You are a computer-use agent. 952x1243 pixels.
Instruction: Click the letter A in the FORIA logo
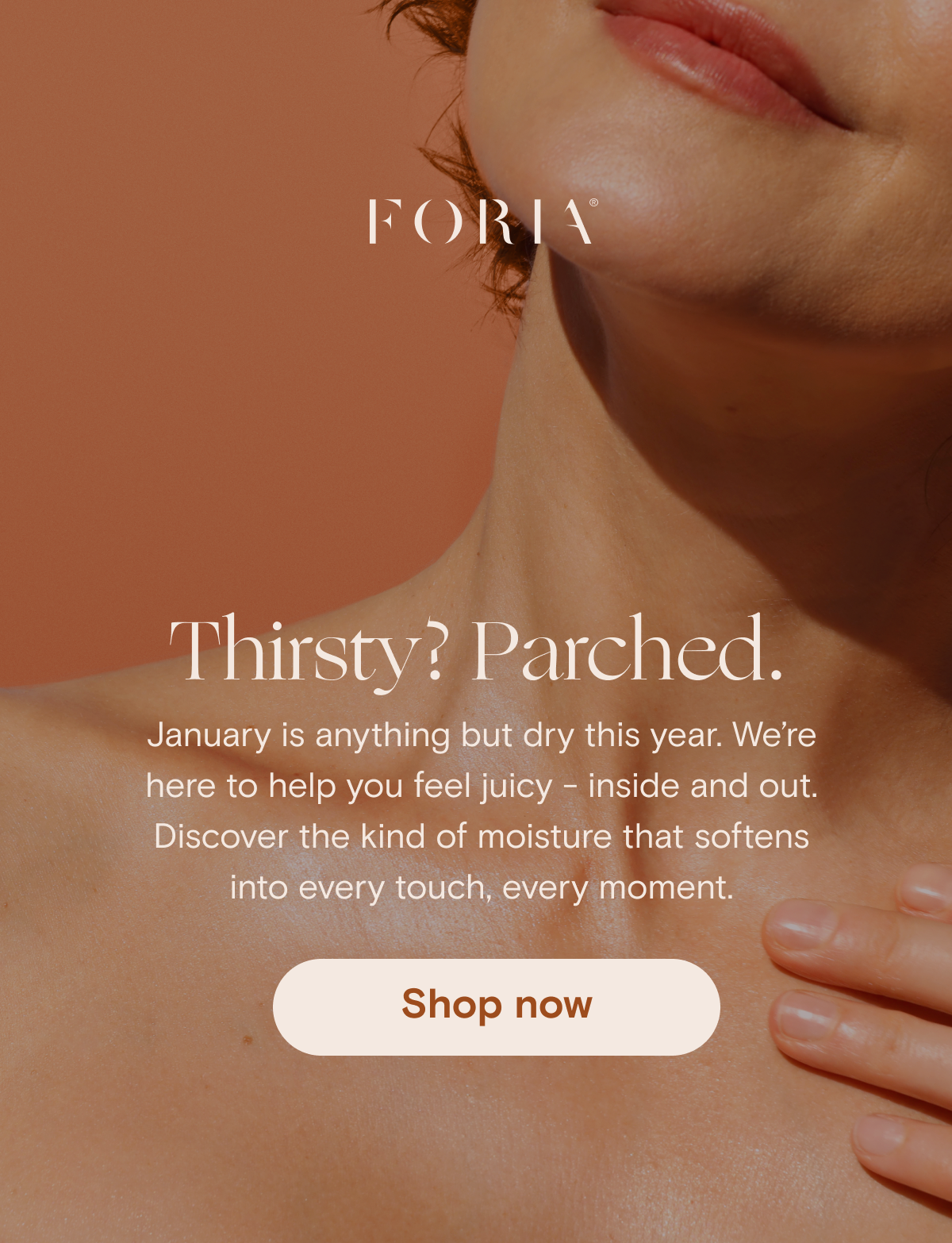point(577,221)
